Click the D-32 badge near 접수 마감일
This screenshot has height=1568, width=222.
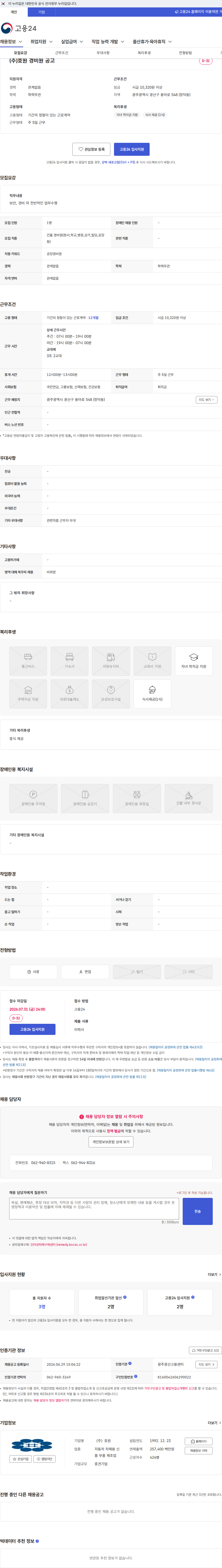(16, 1018)
